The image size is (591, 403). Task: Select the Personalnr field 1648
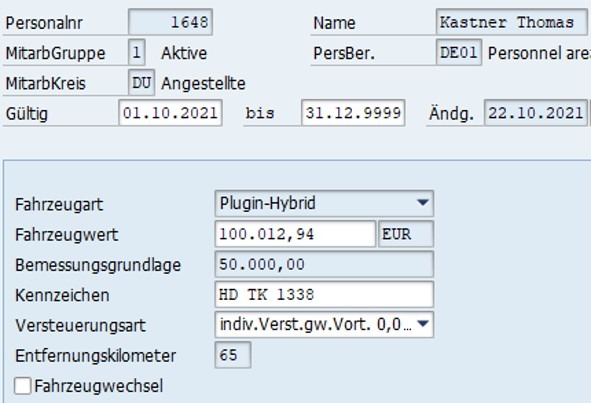(170, 22)
